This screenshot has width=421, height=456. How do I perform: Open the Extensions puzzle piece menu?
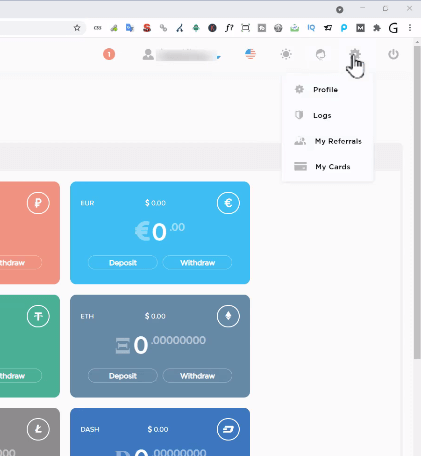coord(377,28)
